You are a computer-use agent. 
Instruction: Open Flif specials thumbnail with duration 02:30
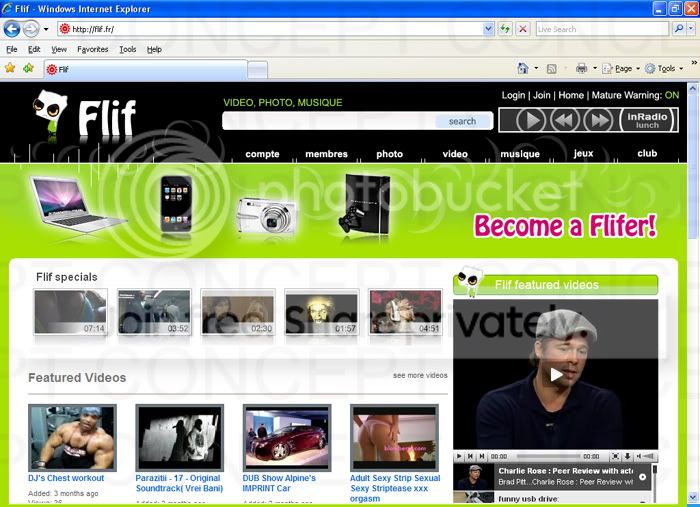click(238, 312)
